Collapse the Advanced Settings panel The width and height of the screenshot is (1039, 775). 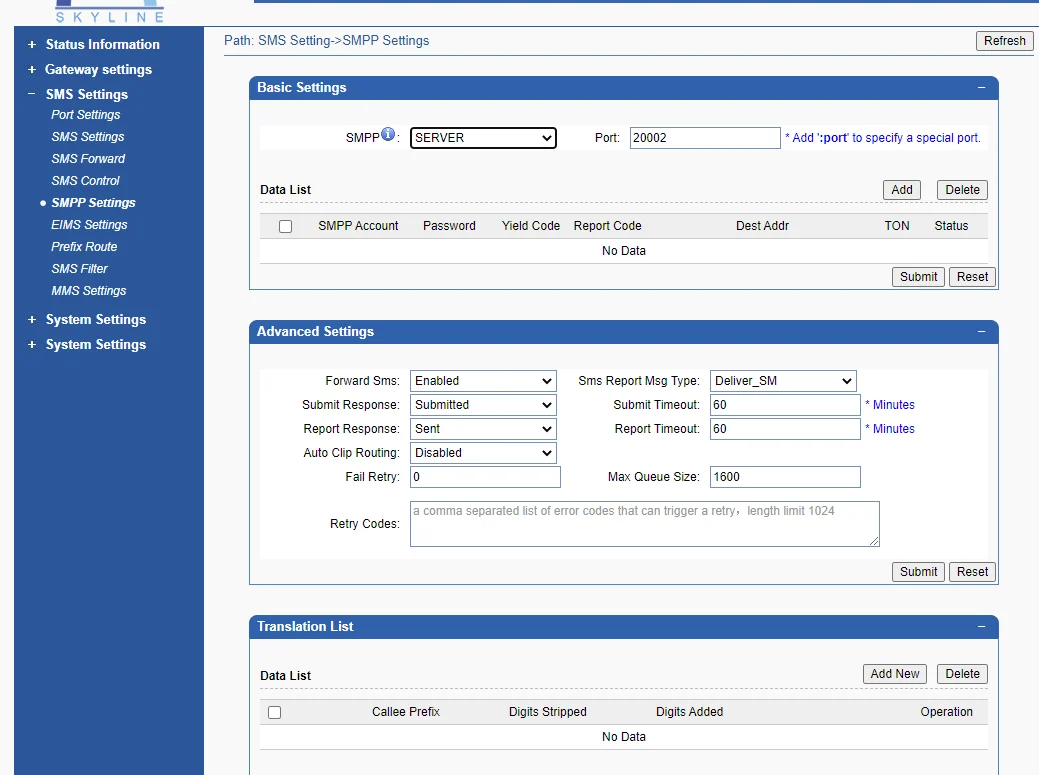(x=982, y=332)
